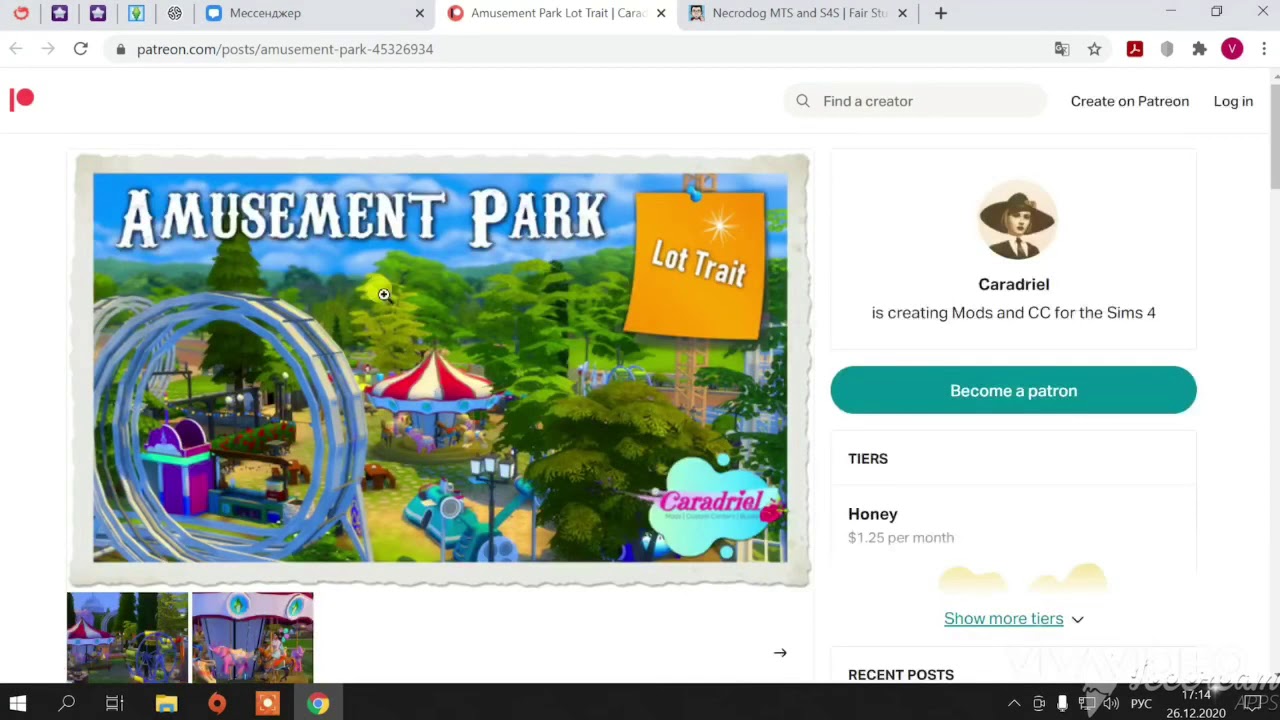The height and width of the screenshot is (720, 1280).
Task: Click the browser reload button
Action: pos(80,49)
